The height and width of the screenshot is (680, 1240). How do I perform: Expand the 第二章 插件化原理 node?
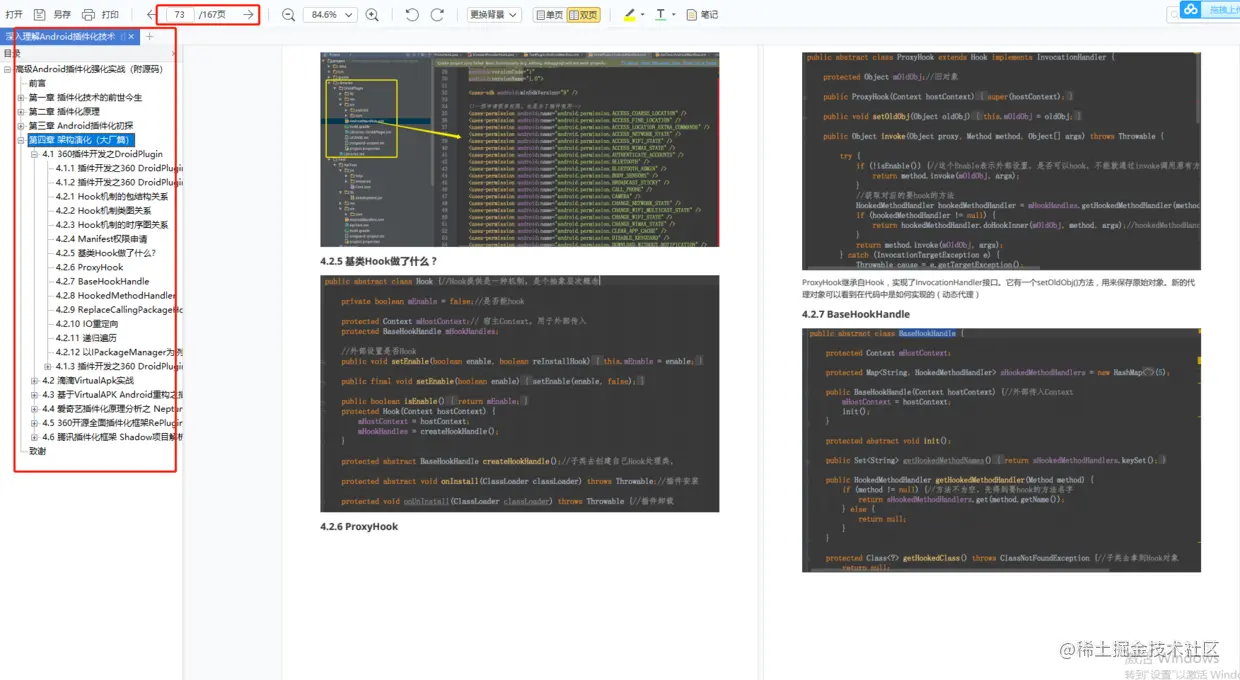[21, 112]
